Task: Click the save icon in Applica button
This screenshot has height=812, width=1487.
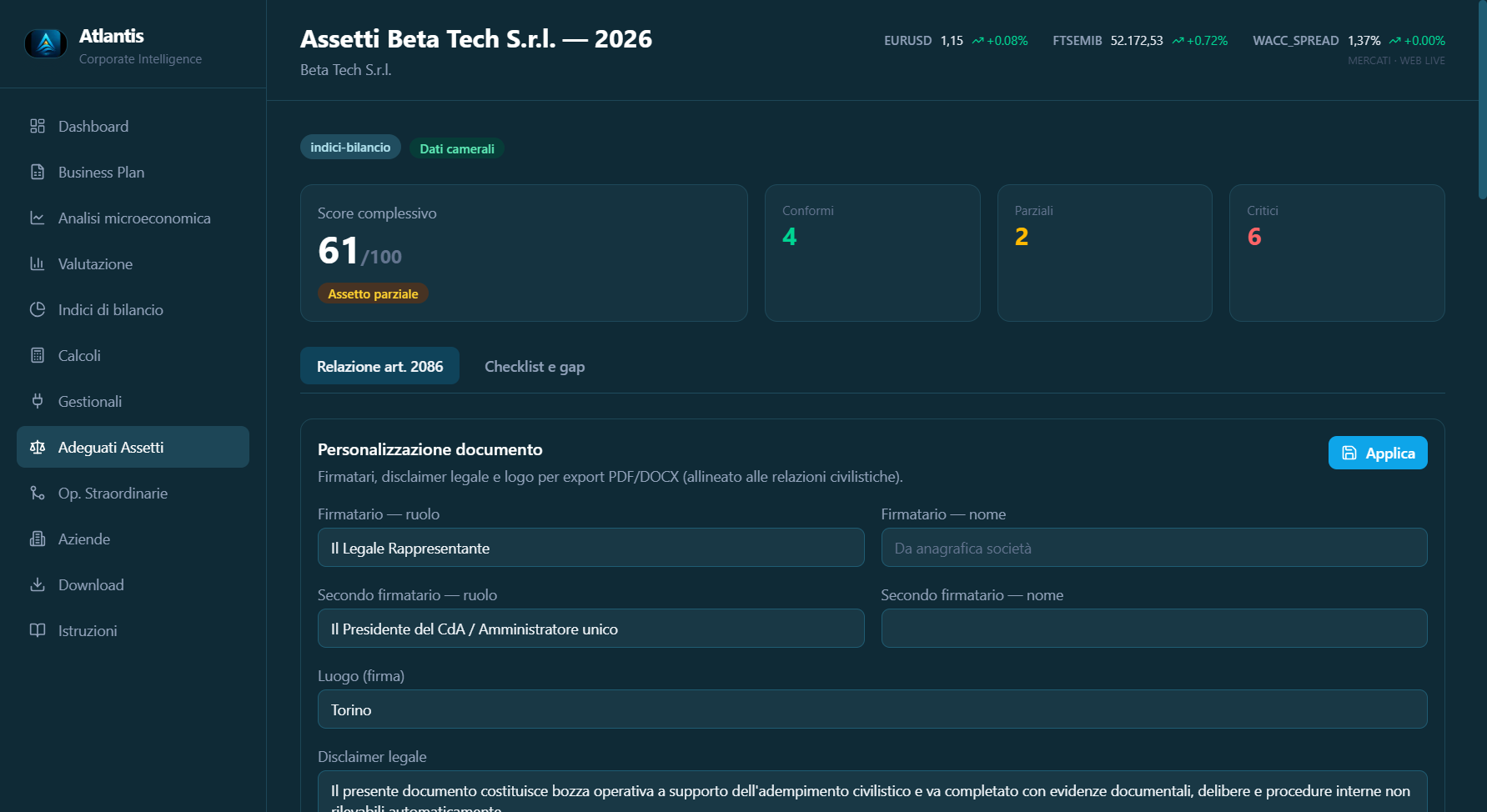Action: click(x=1349, y=453)
